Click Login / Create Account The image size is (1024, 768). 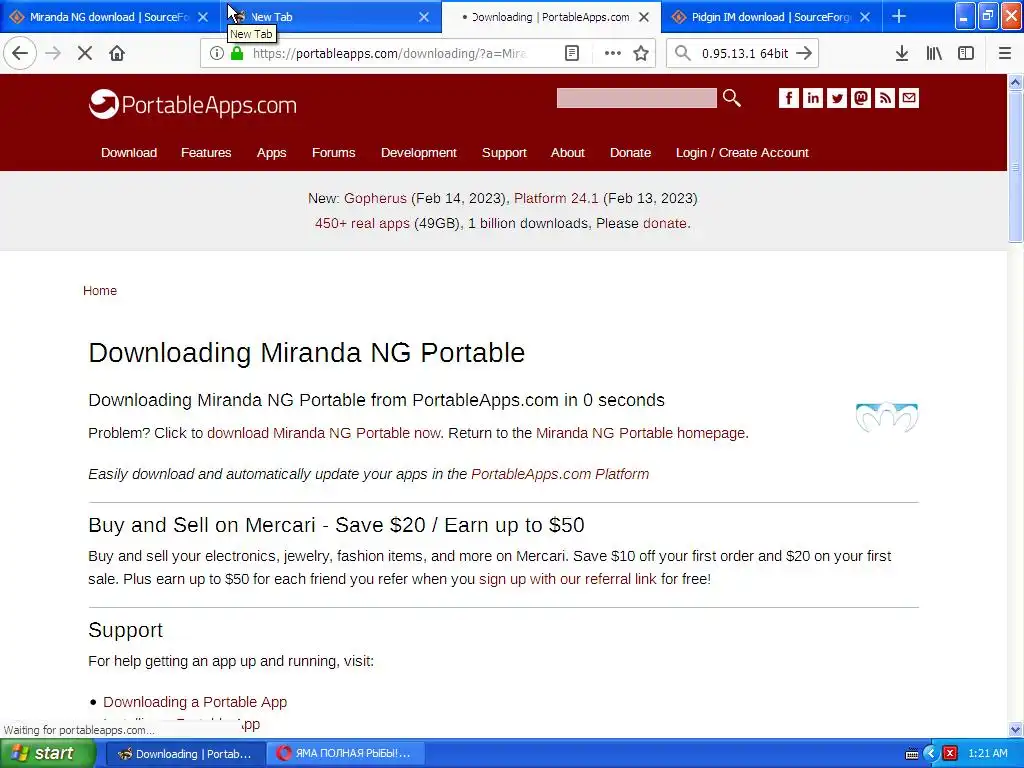pos(742,152)
